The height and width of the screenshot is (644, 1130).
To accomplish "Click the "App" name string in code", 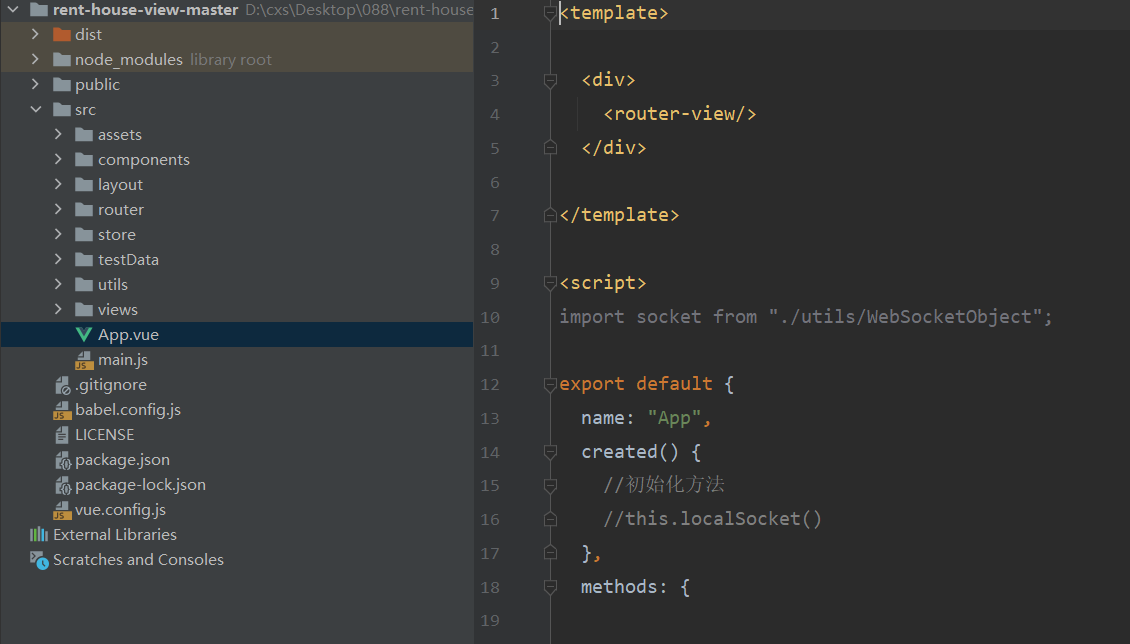I will coord(675,418).
